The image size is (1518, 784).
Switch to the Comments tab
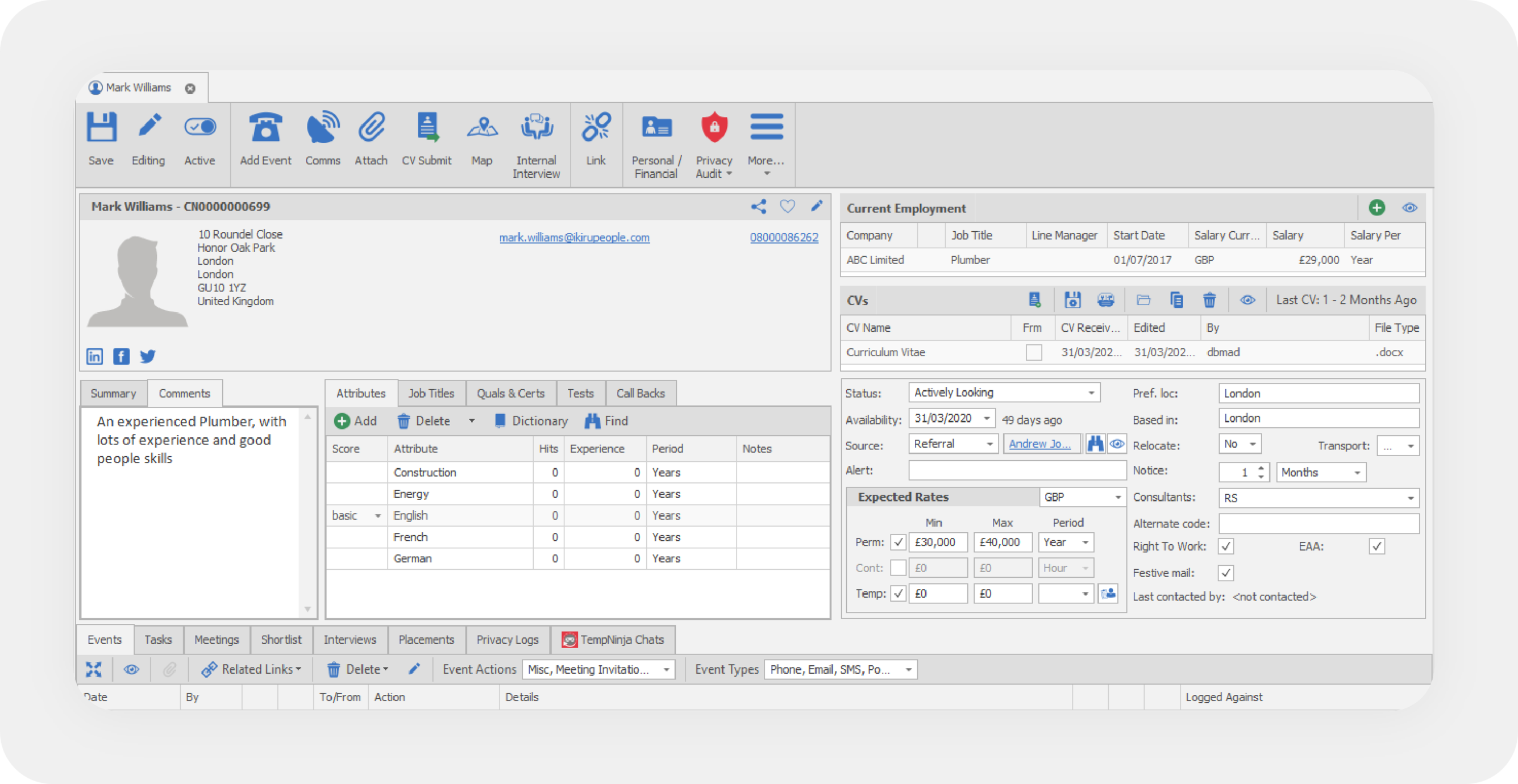coord(185,393)
